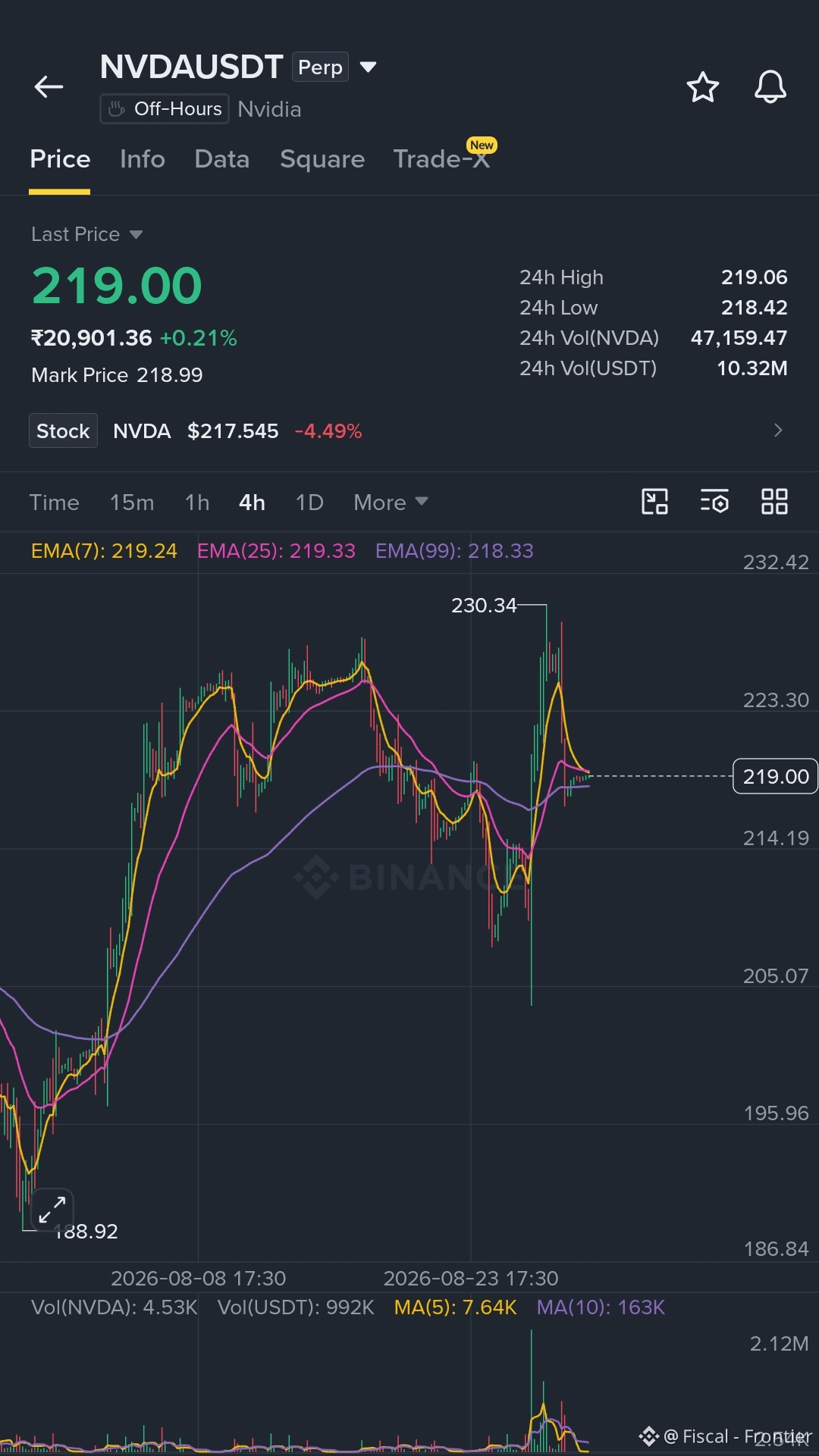Tap the EMA(99) indicator label
Screen dimensions: 819x1456
454,550
